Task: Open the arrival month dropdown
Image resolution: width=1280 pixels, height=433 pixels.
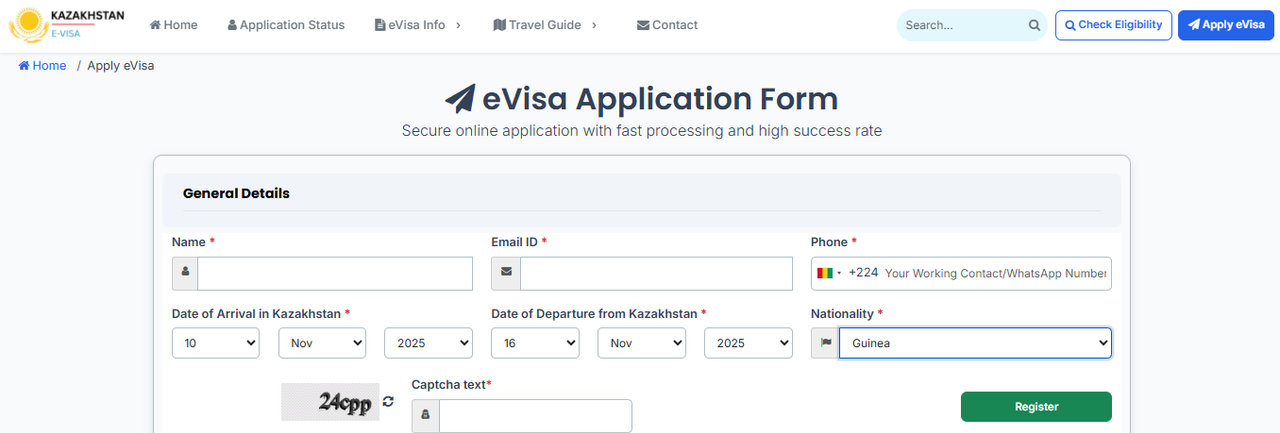Action: (322, 344)
